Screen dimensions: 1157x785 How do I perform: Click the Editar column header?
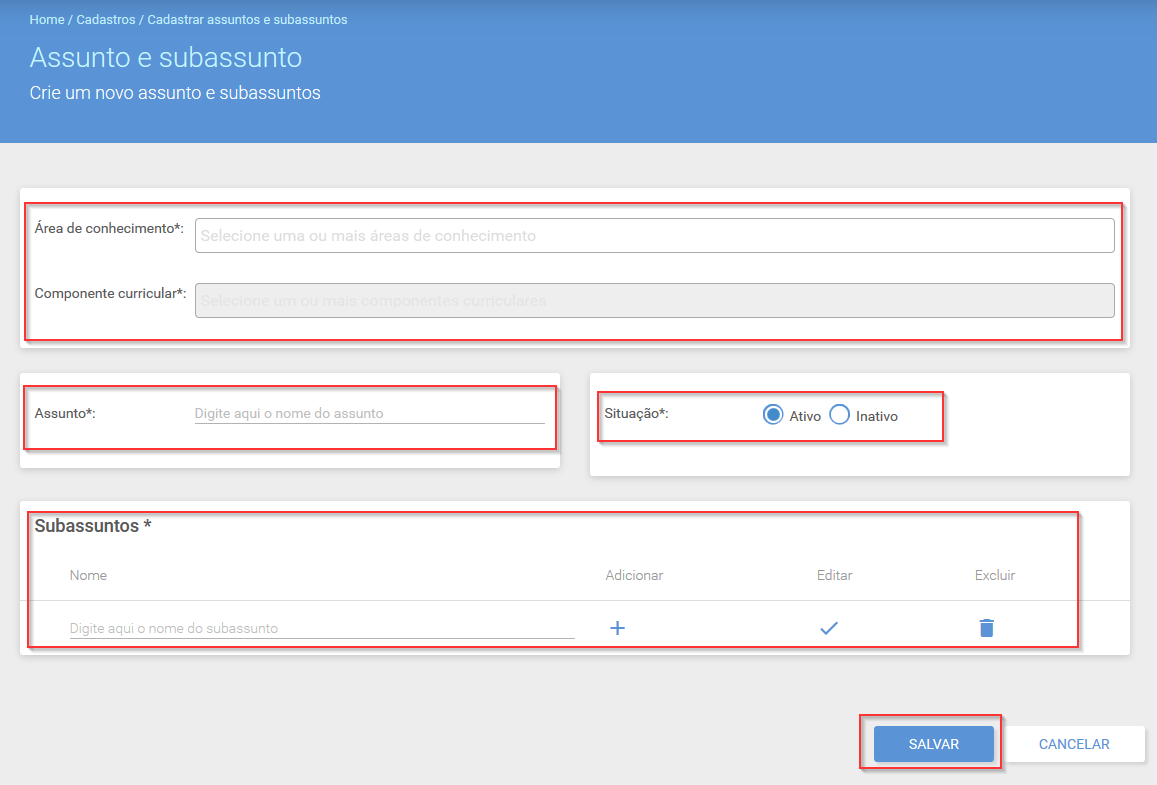[x=834, y=575]
